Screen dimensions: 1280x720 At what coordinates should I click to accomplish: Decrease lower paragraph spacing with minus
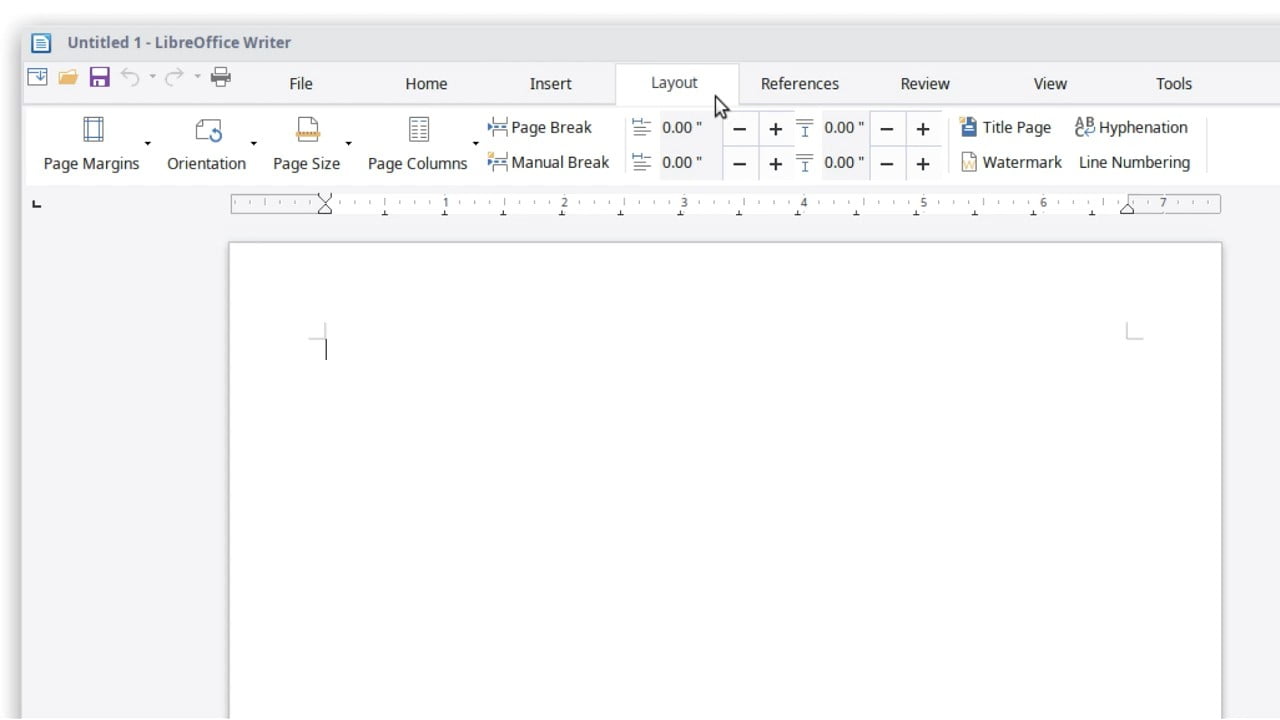pos(887,163)
